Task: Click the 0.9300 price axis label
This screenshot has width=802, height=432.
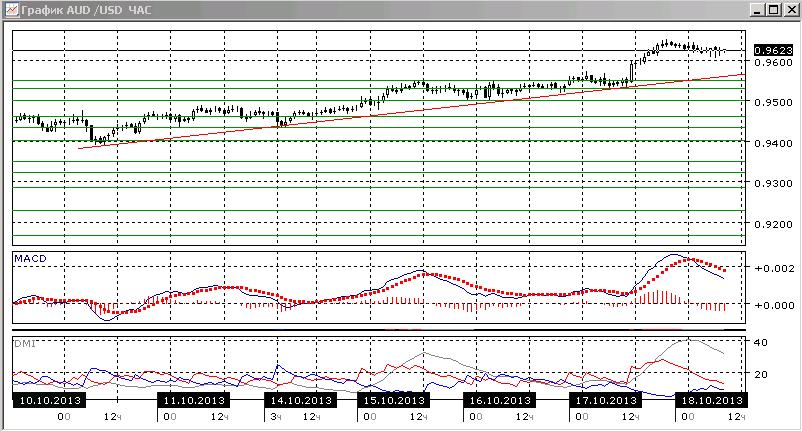Action: 773,183
